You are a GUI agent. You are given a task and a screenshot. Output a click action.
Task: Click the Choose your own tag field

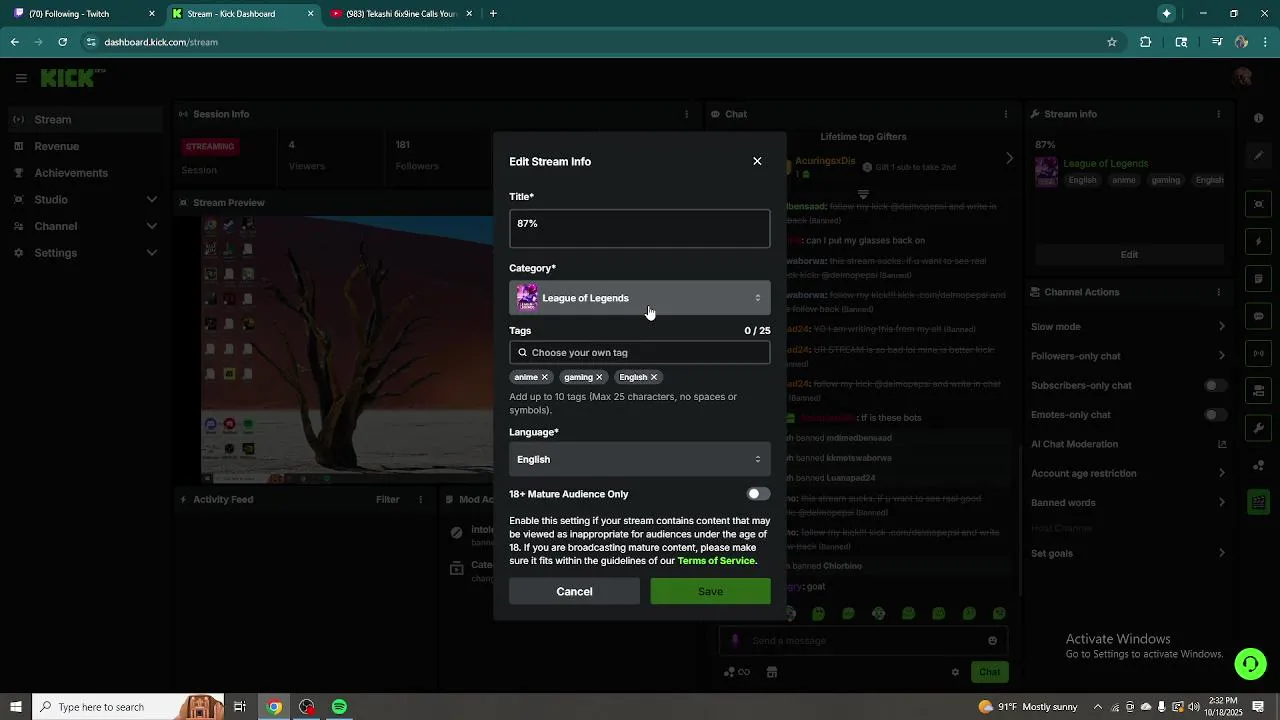tap(640, 352)
